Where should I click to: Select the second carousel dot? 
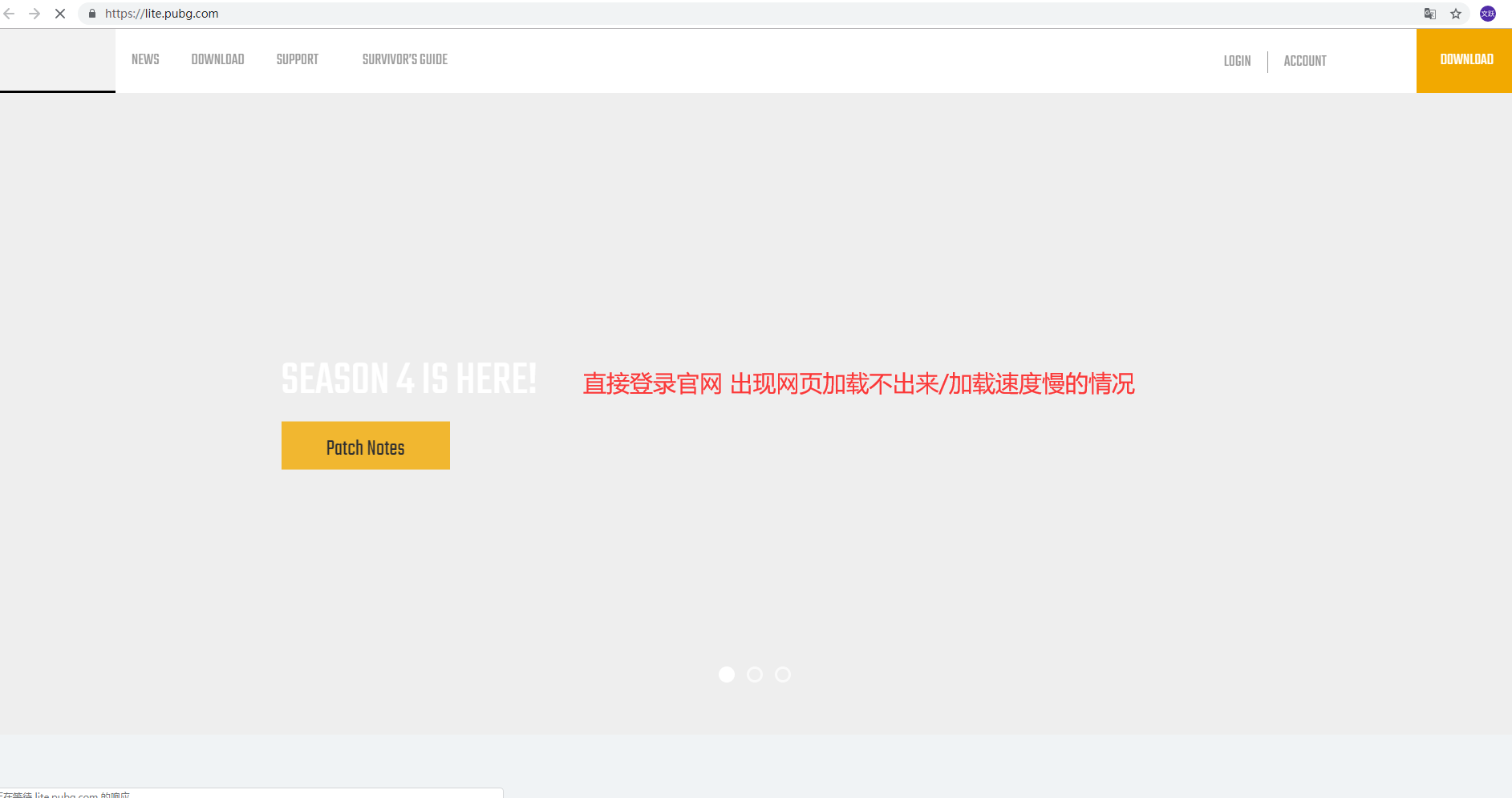point(755,674)
